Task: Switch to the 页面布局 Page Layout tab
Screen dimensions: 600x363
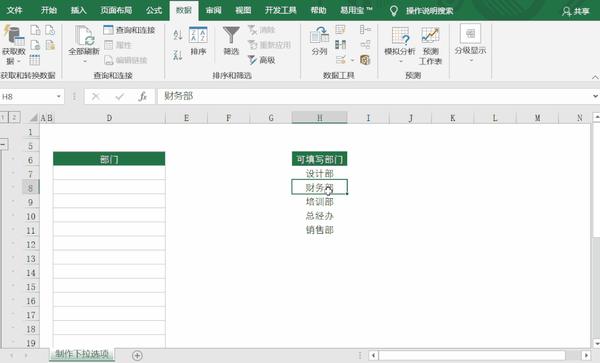Action: [116, 10]
